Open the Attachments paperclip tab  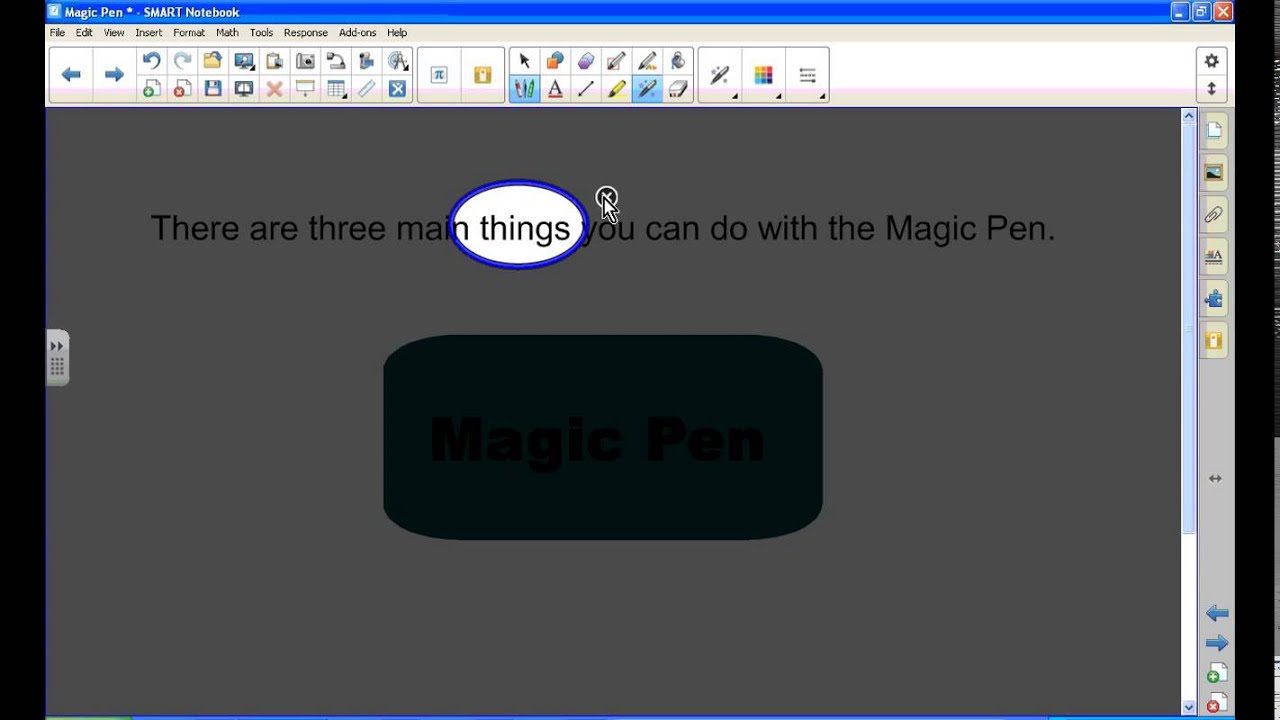point(1214,214)
